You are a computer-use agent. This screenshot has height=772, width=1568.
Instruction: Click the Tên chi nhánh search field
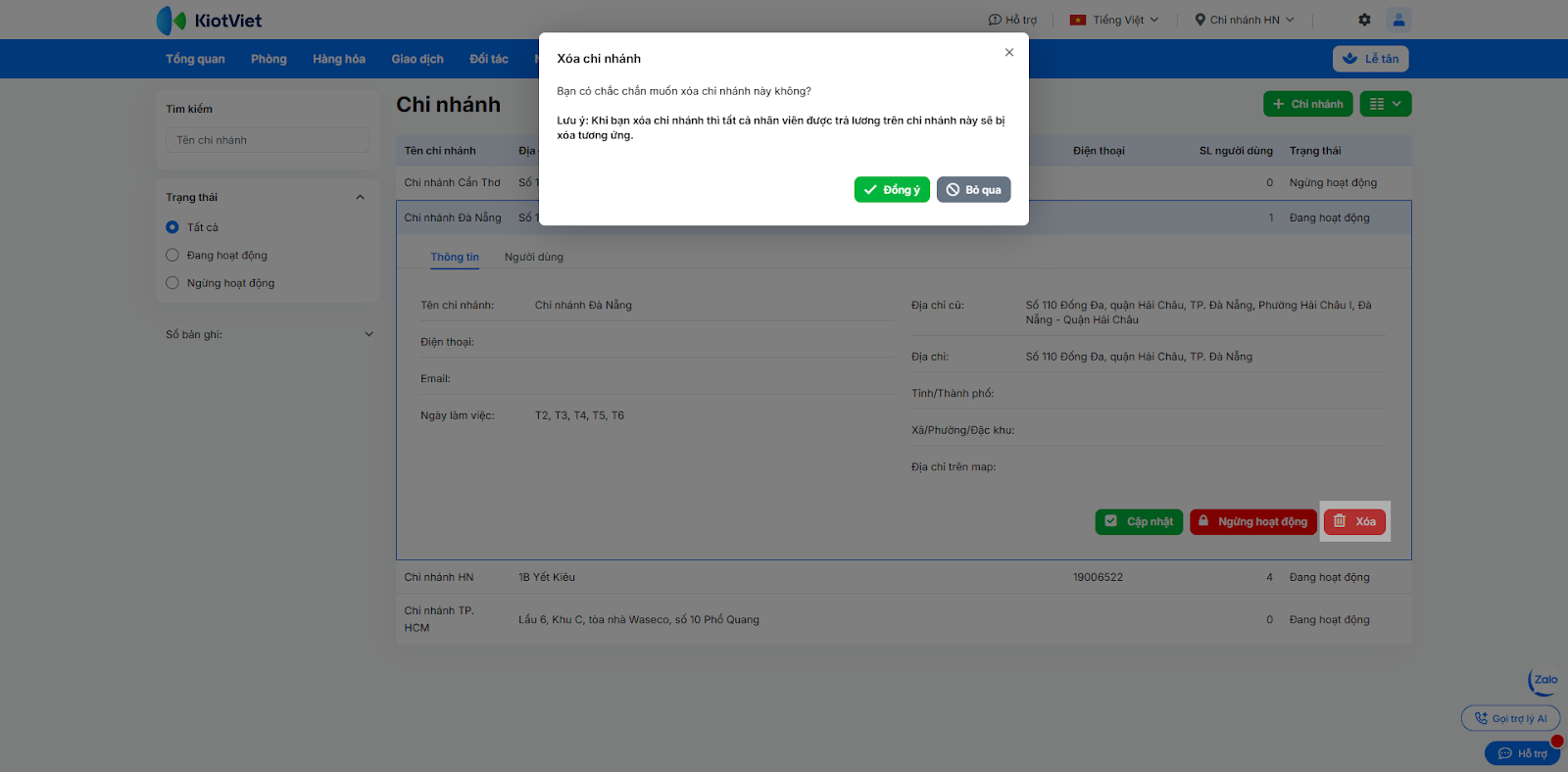coord(268,140)
